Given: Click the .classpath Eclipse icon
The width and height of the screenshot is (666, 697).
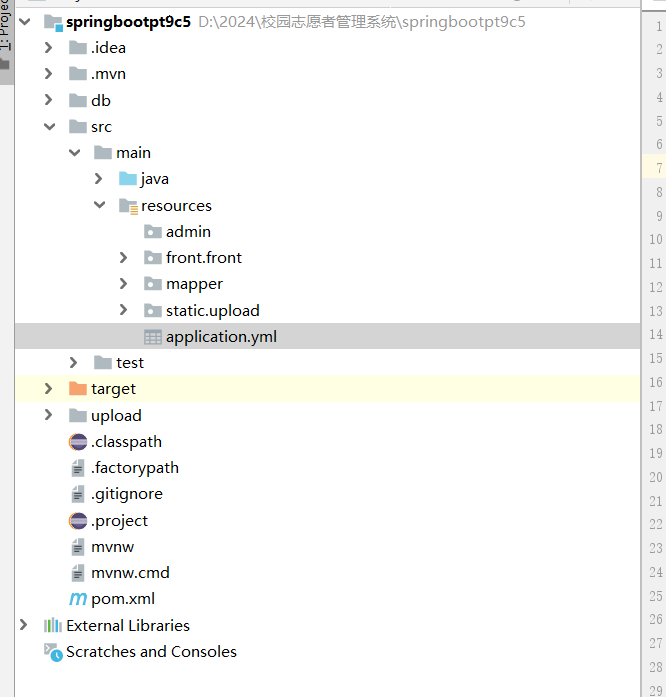Looking at the screenshot, I should 78,442.
